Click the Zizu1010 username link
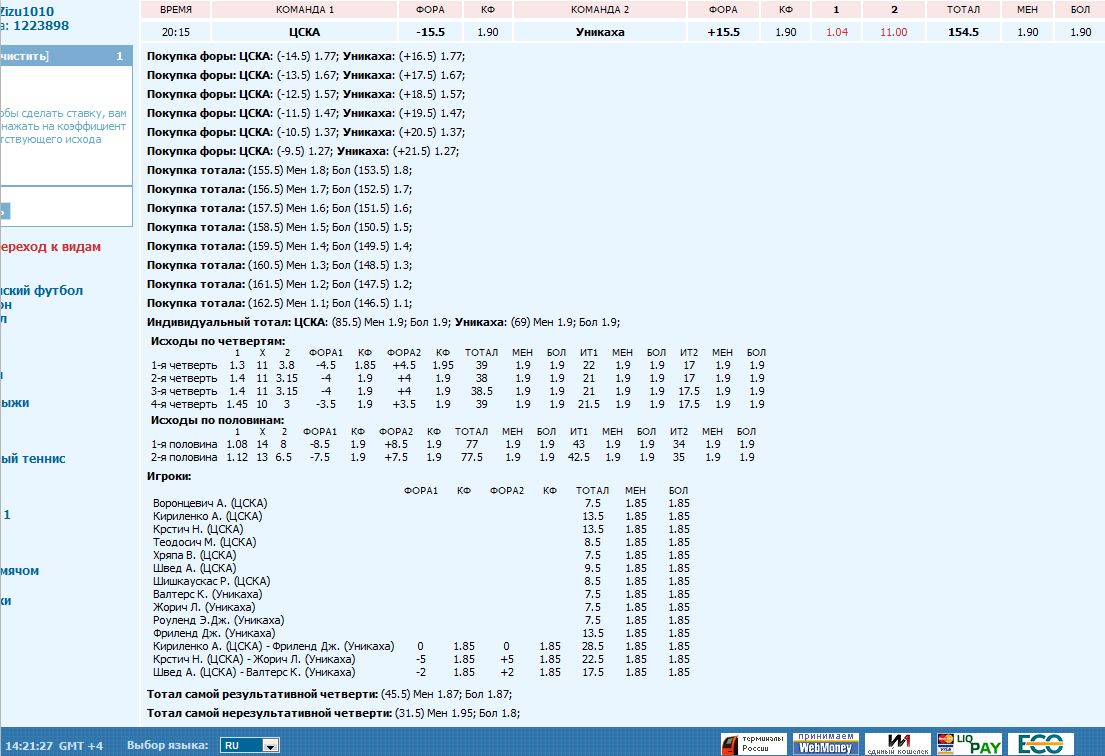Screen dimensions: 1105x756 click(27, 11)
